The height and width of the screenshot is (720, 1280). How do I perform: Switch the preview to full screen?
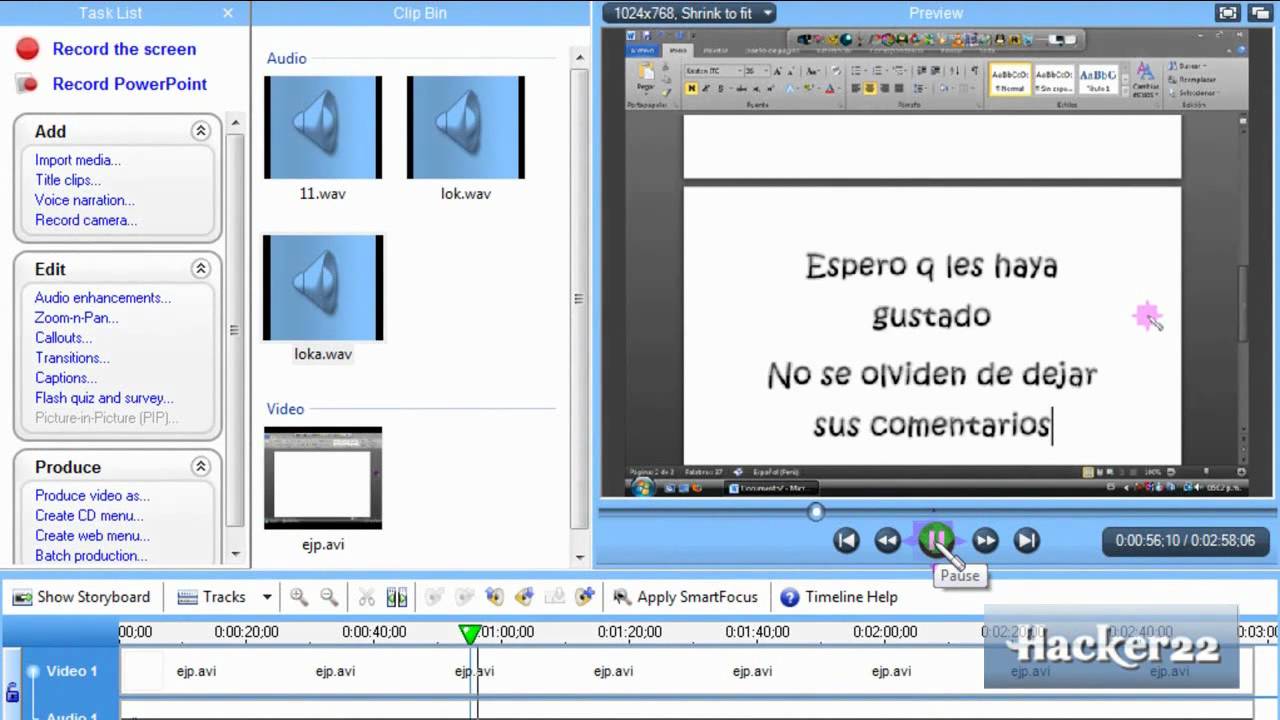click(x=1227, y=13)
